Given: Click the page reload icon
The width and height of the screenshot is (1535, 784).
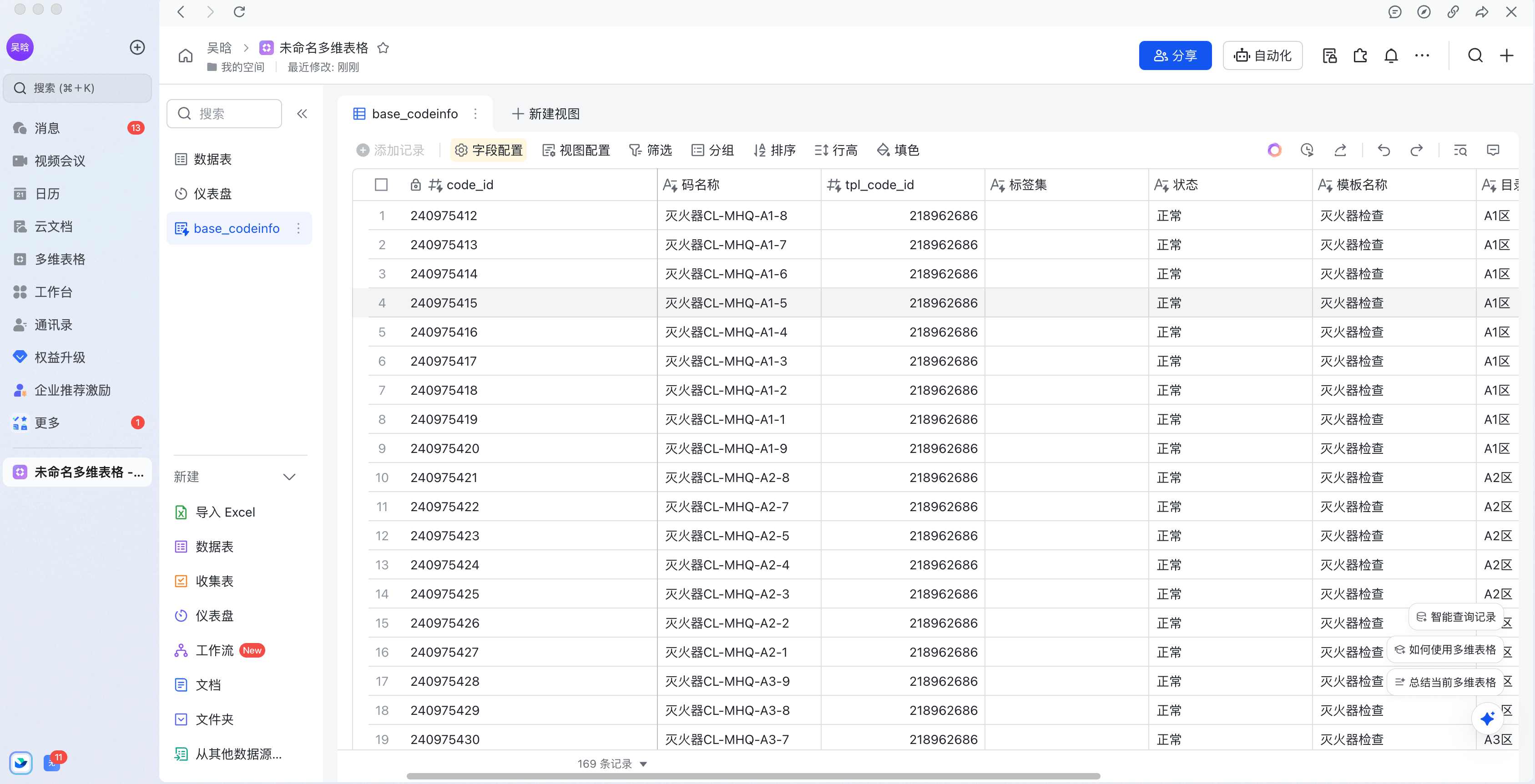Looking at the screenshot, I should click(x=240, y=12).
